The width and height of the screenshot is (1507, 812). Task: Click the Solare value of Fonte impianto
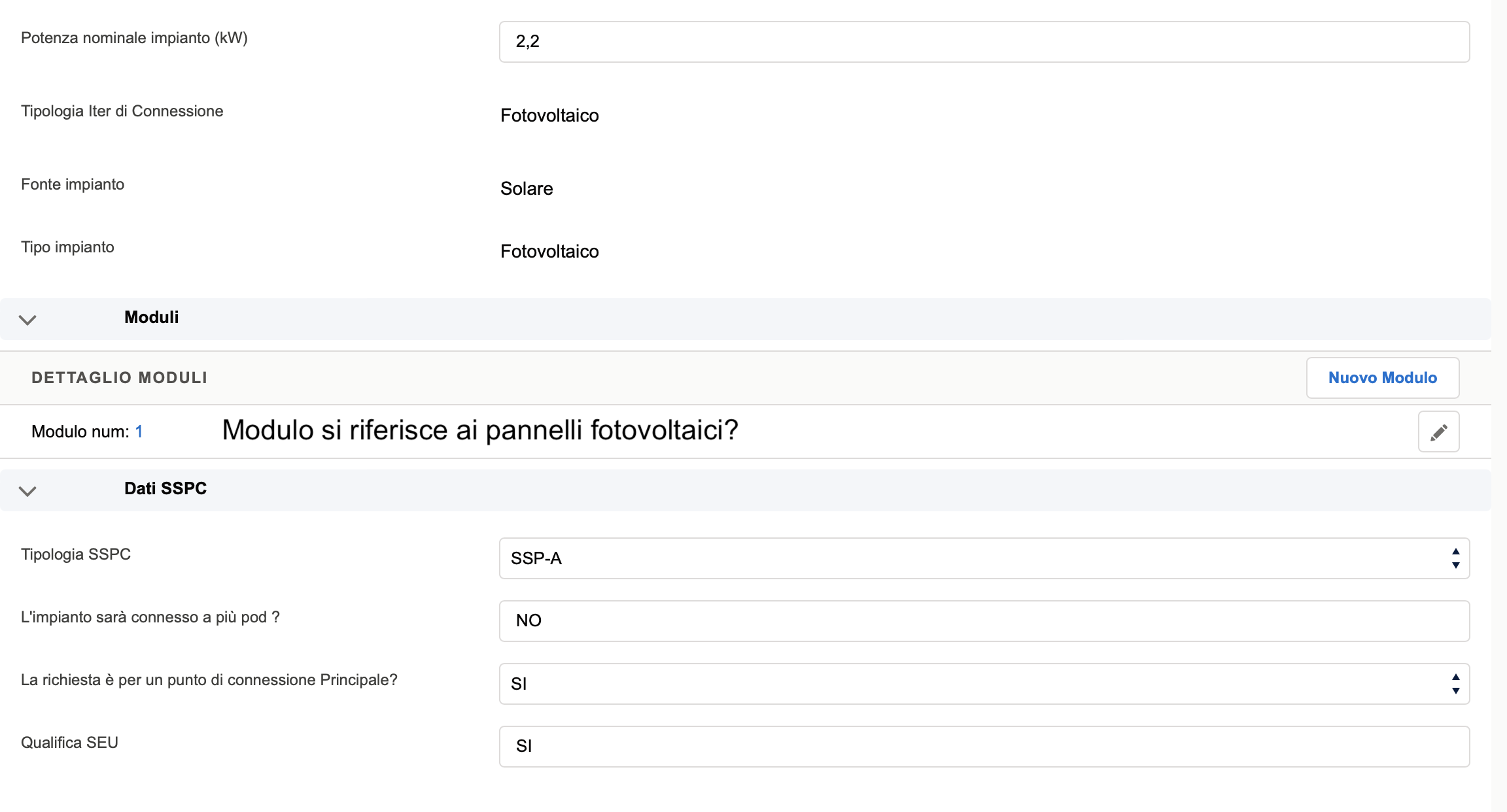[527, 189]
